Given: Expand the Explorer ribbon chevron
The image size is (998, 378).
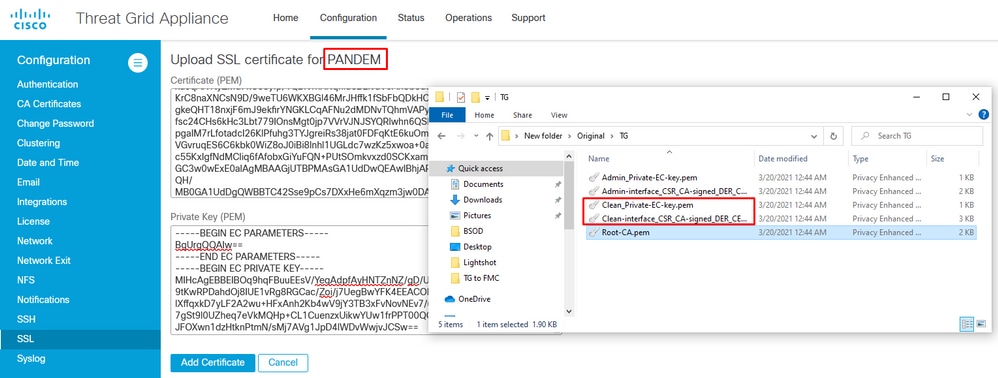Looking at the screenshot, I should click(x=969, y=115).
